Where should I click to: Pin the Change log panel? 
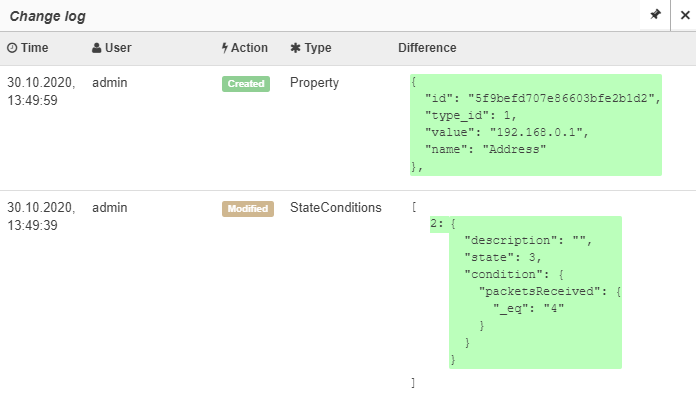pyautogui.click(x=655, y=15)
